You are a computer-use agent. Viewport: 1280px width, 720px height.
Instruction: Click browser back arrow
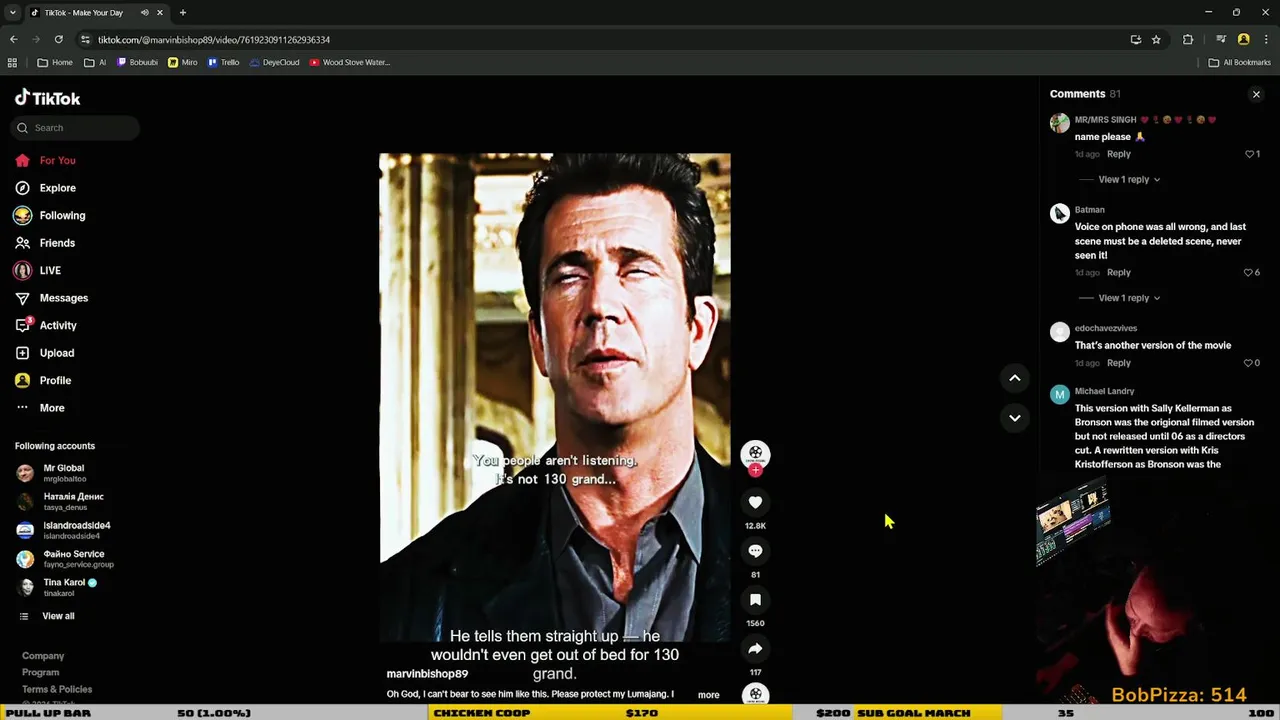point(14,39)
